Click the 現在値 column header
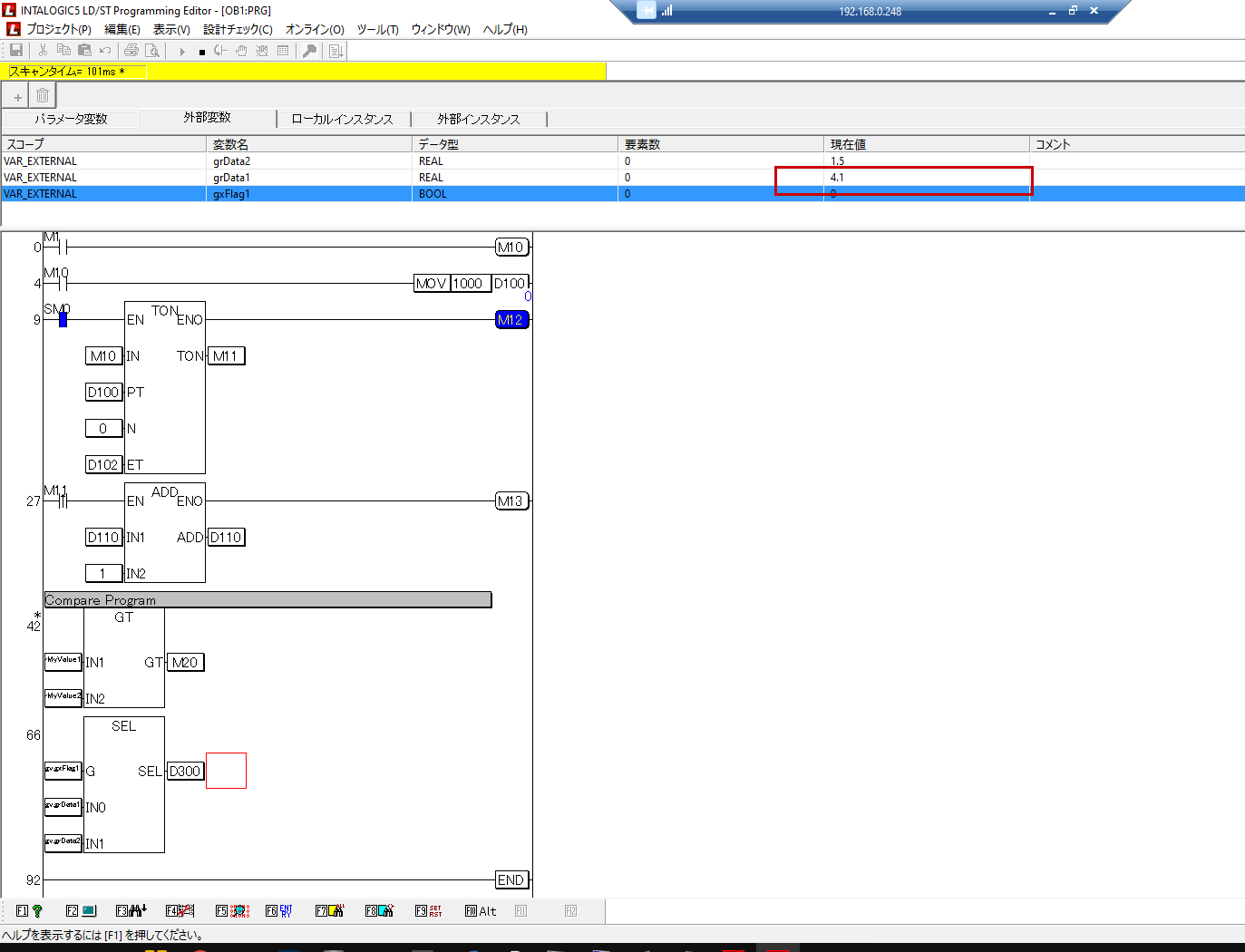 (848, 144)
